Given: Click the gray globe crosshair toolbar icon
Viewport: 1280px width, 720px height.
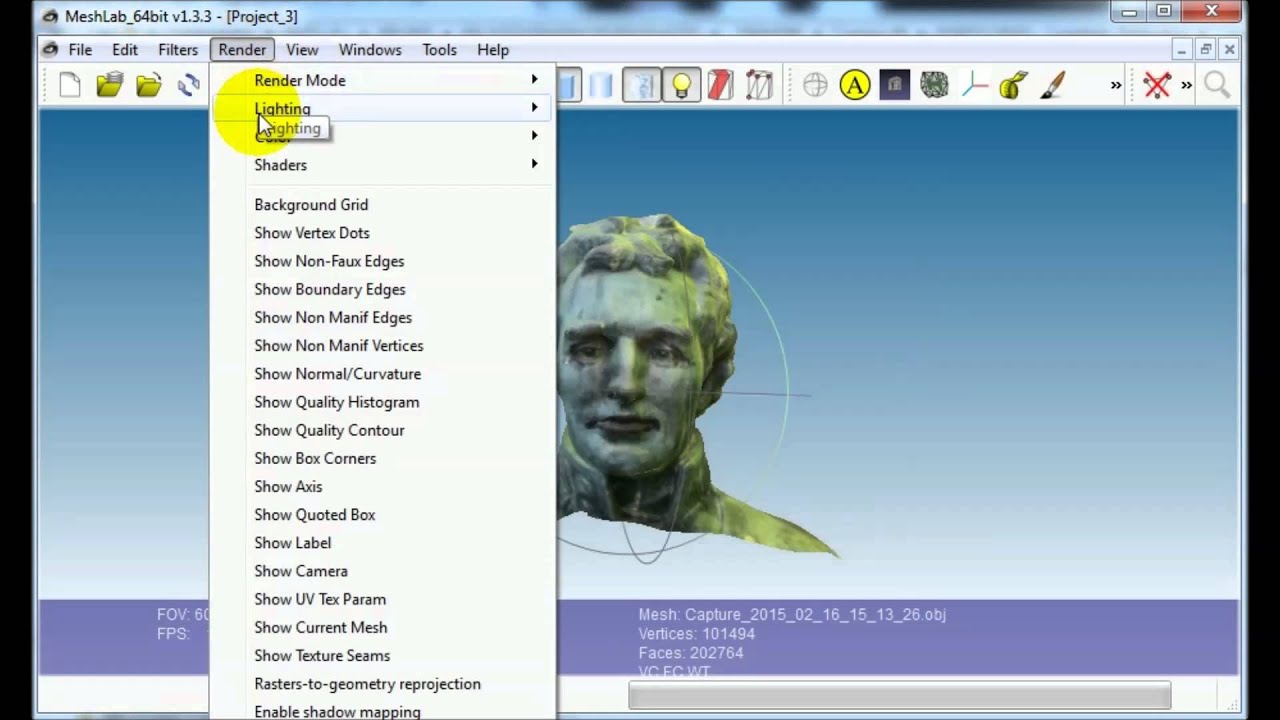Looking at the screenshot, I should click(815, 86).
